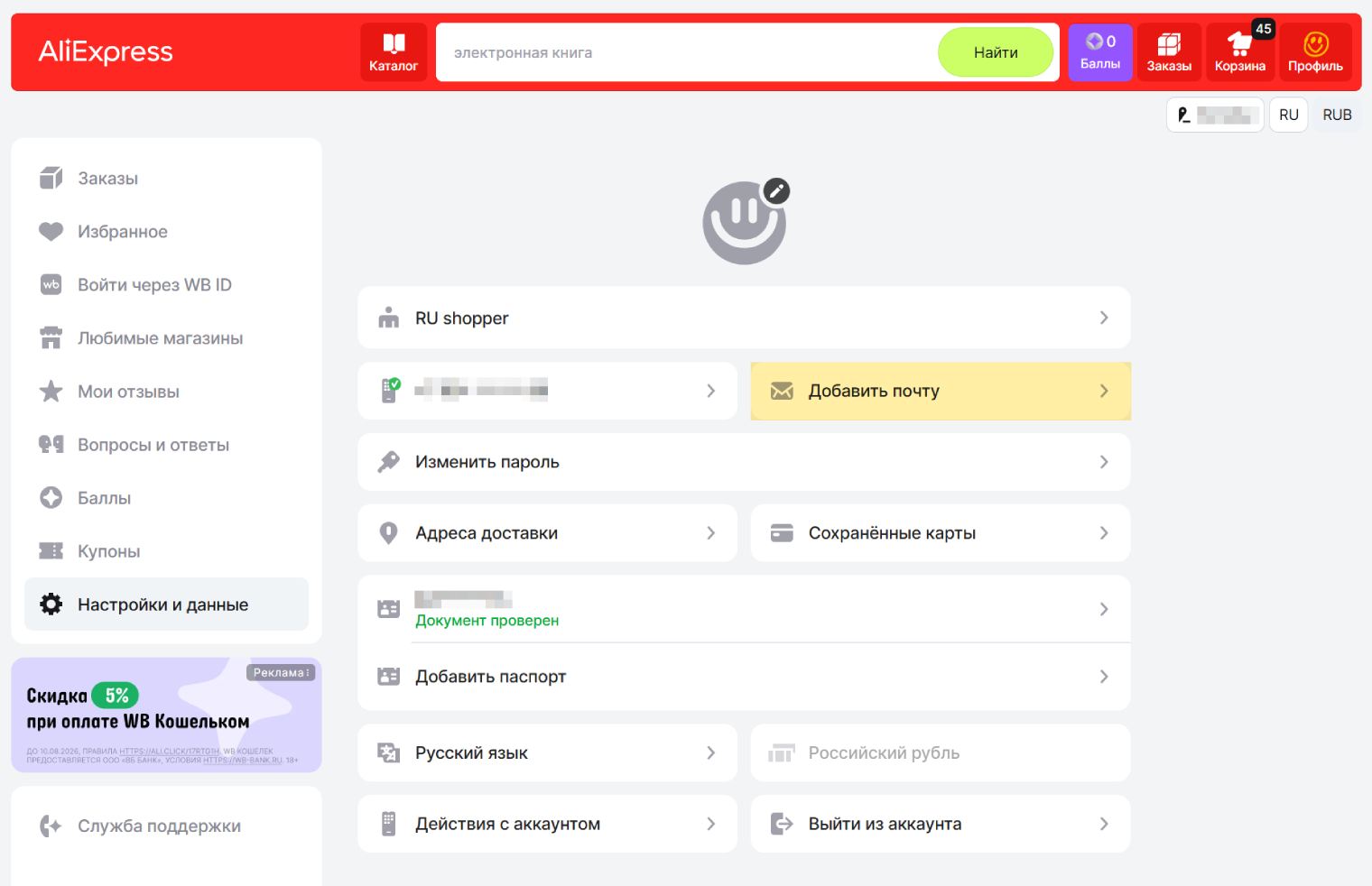Expand the Адреса доставки chevron
Image resolution: width=1372 pixels, height=886 pixels.
[x=711, y=533]
